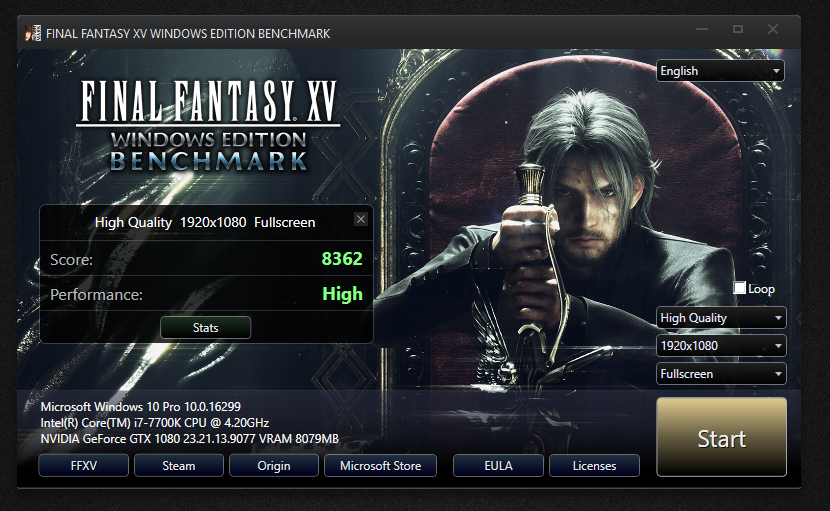Open the 1920x1080 resolution dropdown

click(721, 346)
